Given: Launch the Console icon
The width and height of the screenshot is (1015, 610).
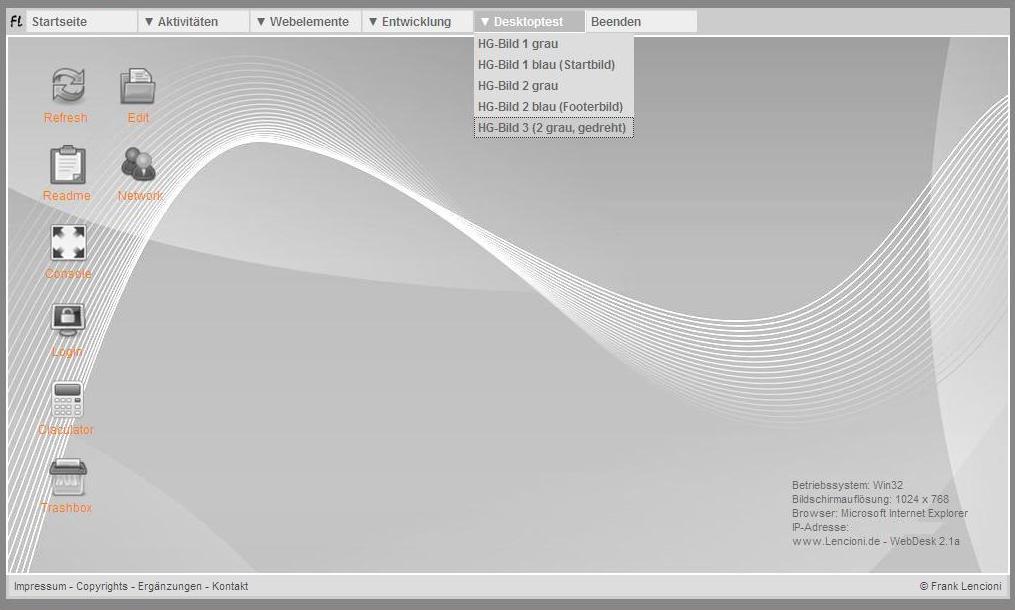Looking at the screenshot, I should pos(67,243).
